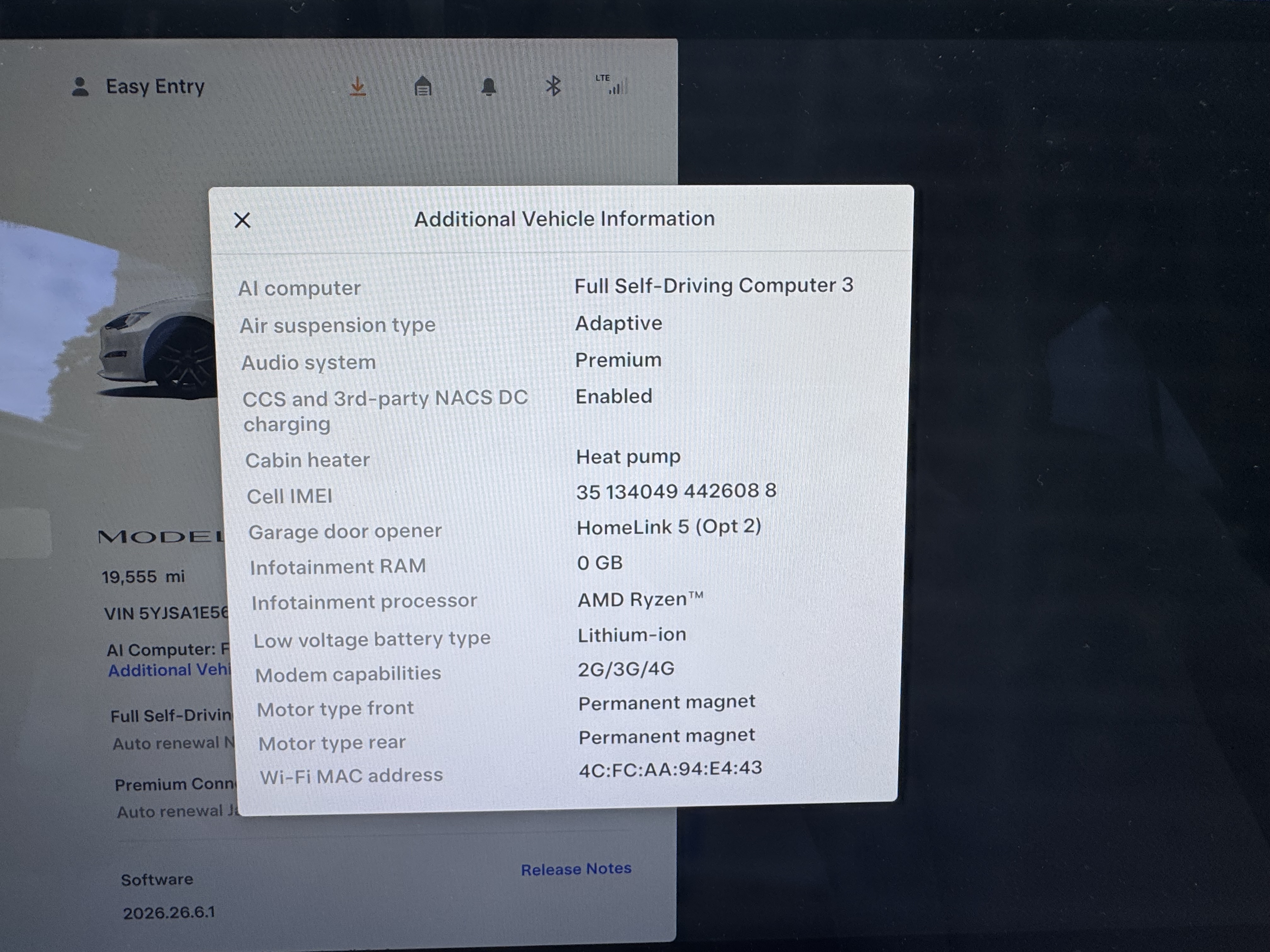Open the HomeLink garage icon
This screenshot has width=1270, height=952.
click(423, 86)
